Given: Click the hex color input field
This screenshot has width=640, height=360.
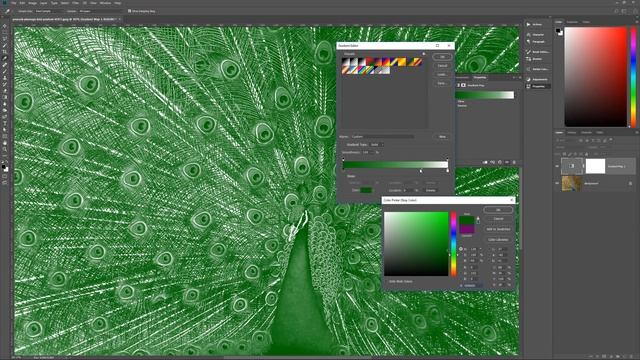Looking at the screenshot, I should (x=473, y=285).
